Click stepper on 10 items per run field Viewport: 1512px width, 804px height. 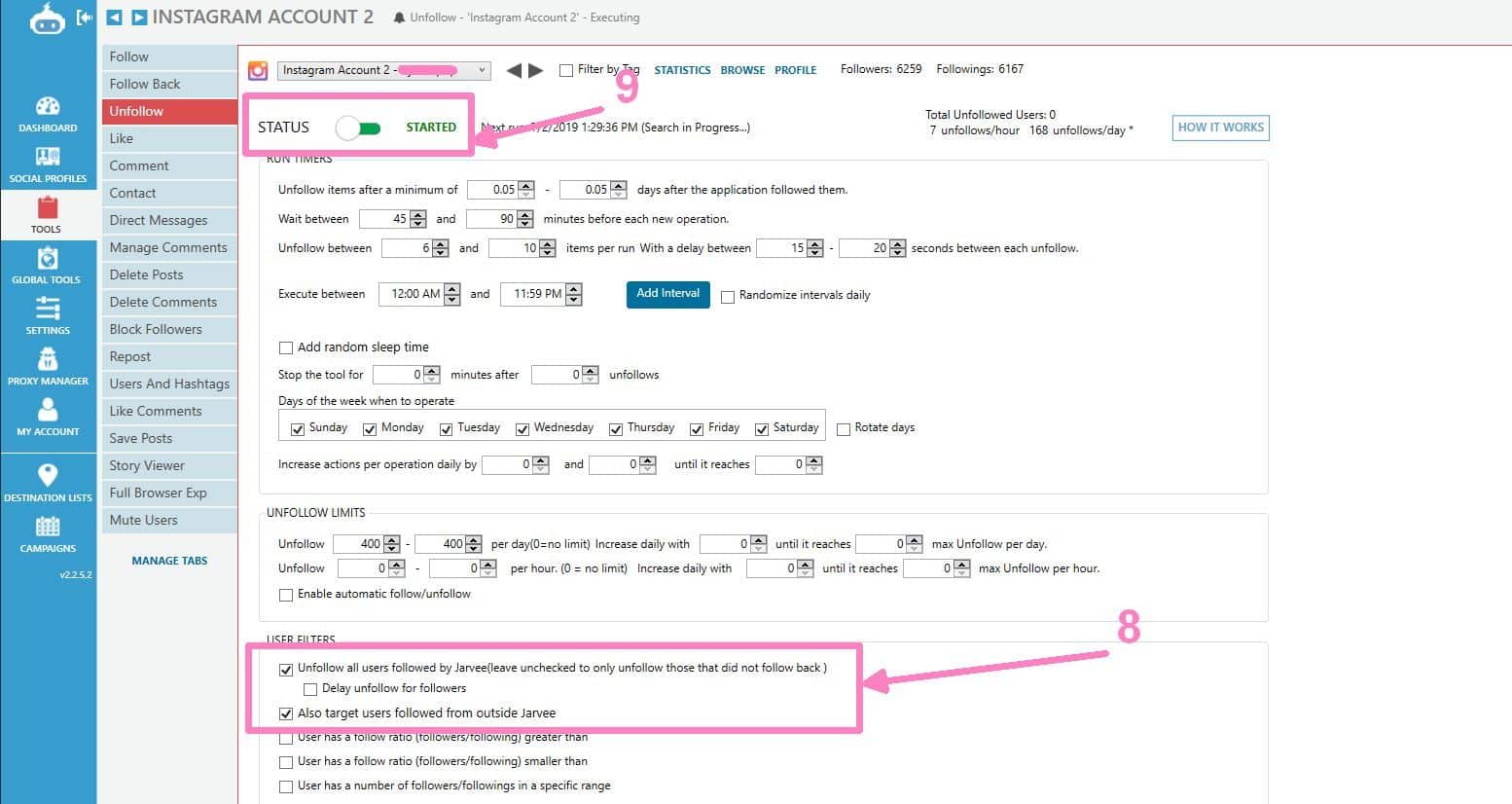click(548, 248)
